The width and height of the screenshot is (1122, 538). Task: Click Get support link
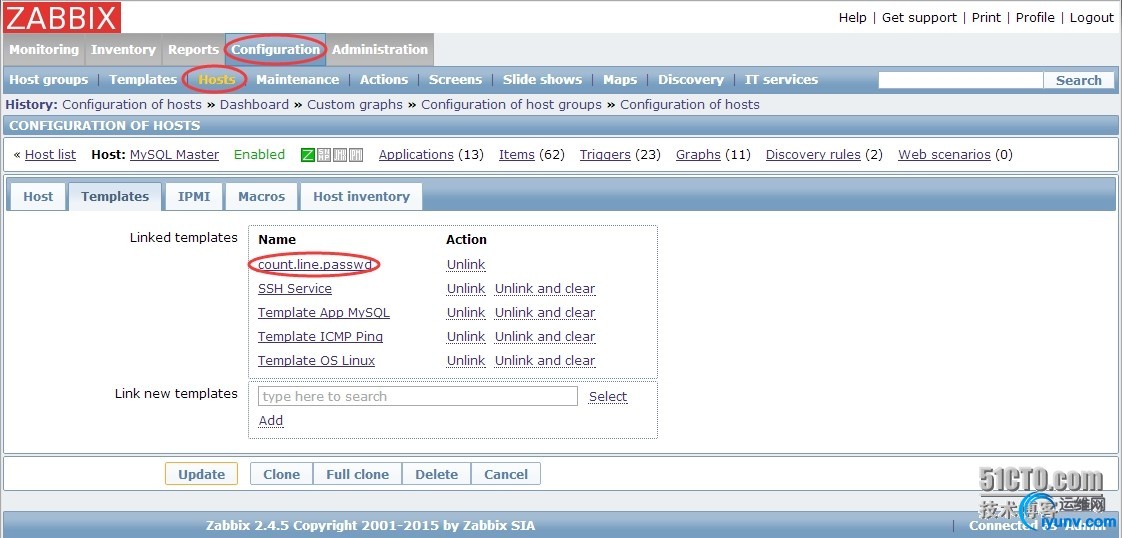tap(919, 18)
